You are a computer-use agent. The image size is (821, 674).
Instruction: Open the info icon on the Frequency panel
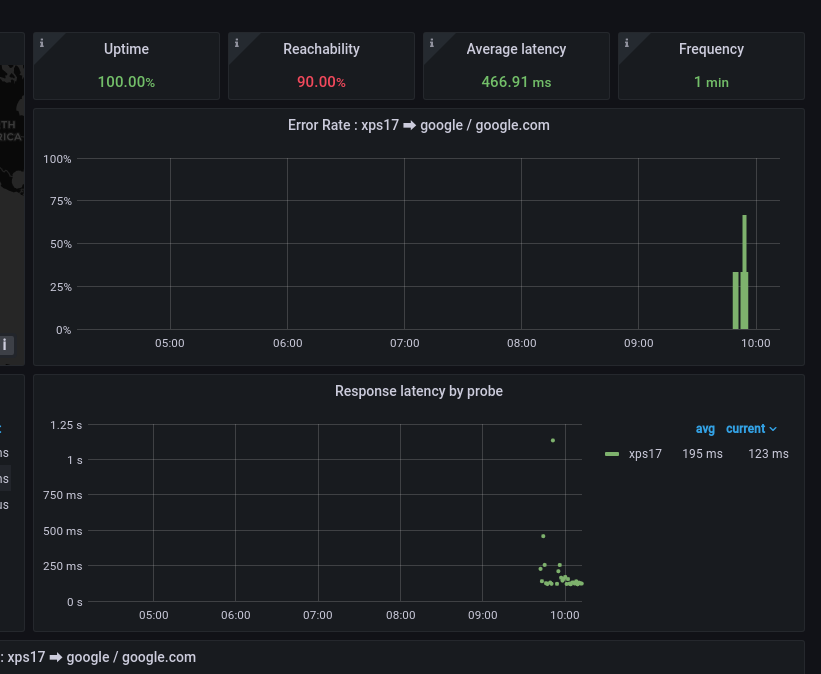coord(626,42)
